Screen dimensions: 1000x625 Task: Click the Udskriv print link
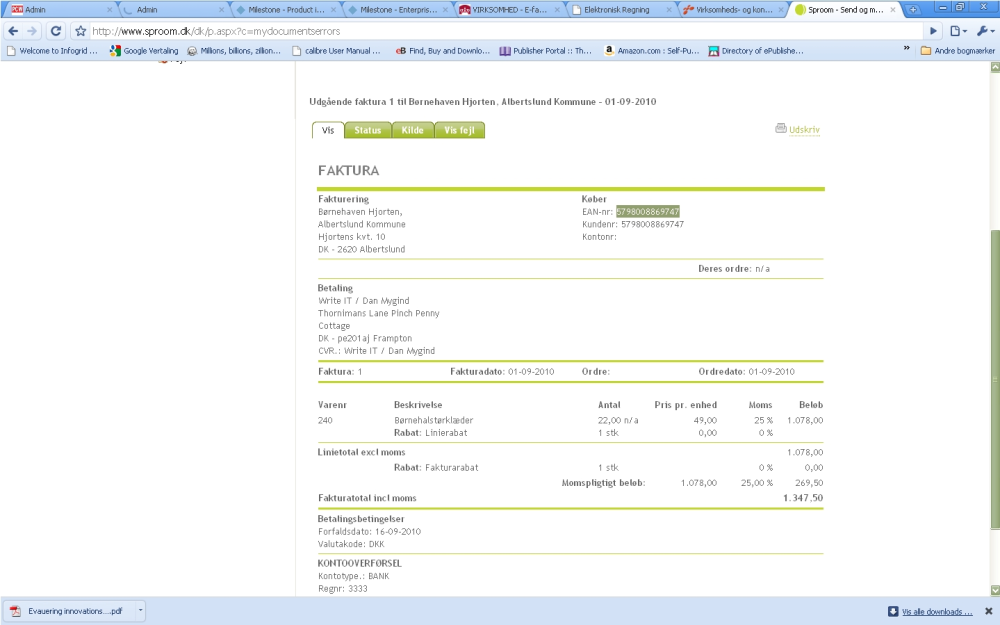(804, 129)
